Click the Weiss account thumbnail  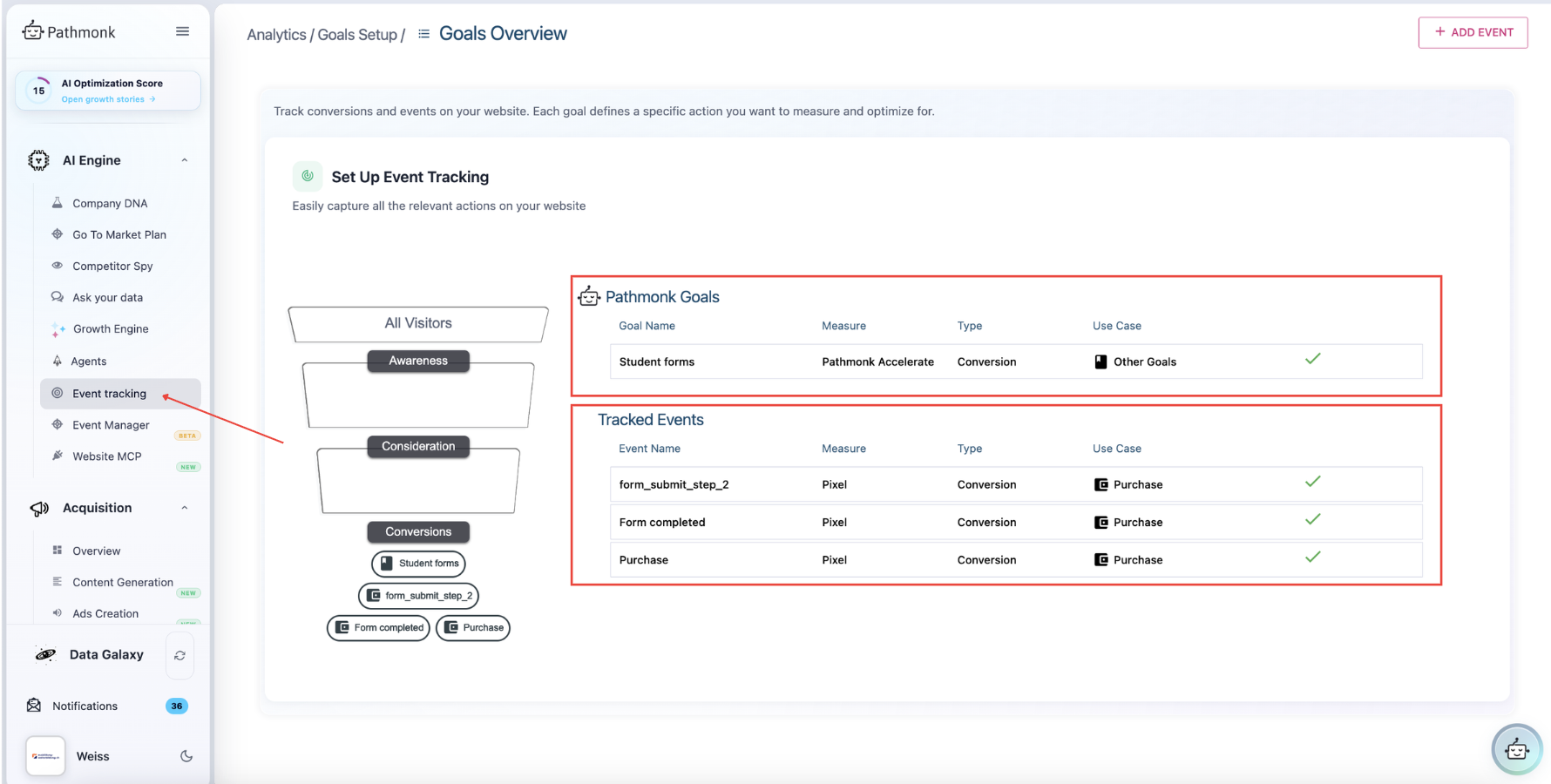click(x=45, y=756)
